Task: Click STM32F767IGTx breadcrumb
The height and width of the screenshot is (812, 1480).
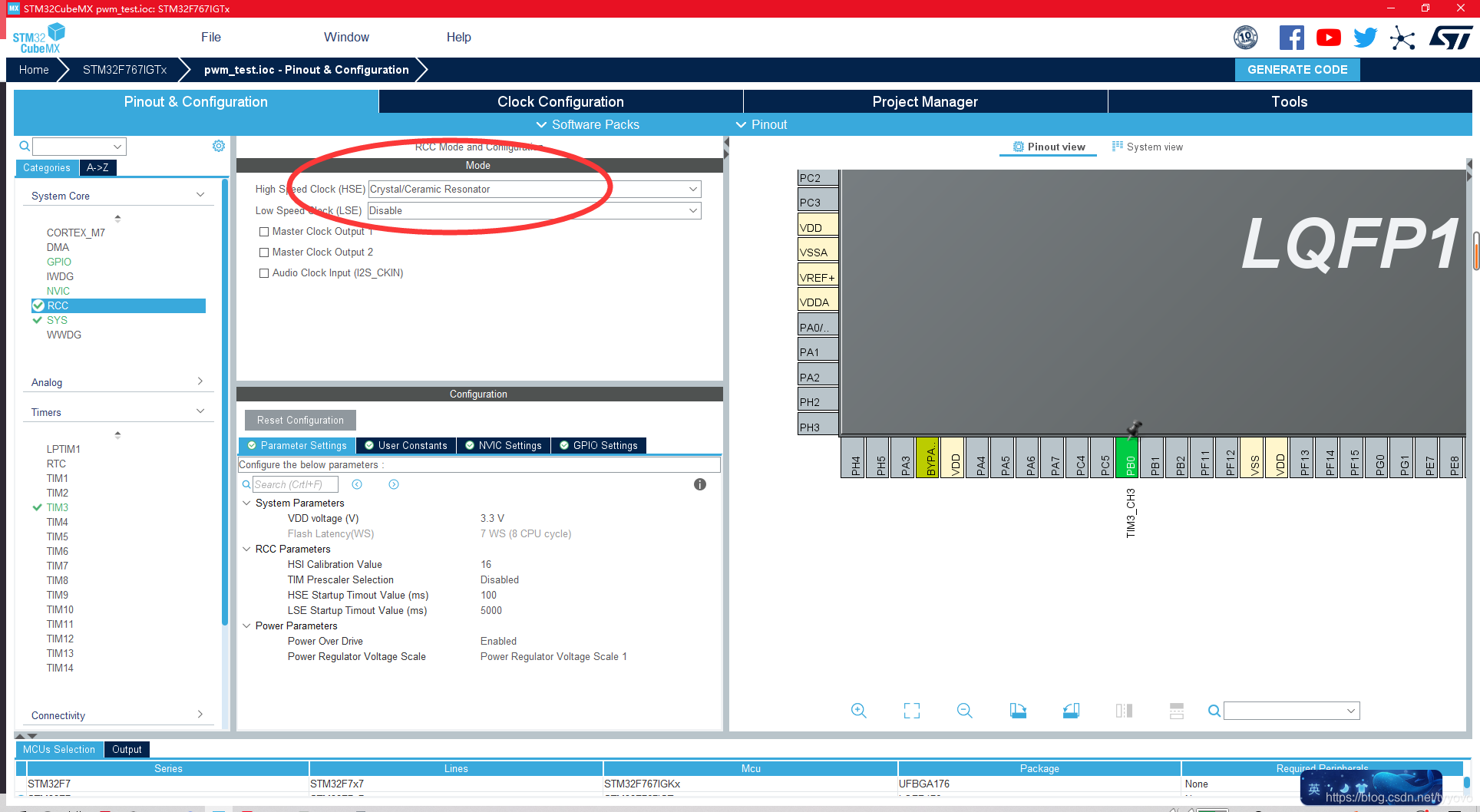Action: click(124, 69)
